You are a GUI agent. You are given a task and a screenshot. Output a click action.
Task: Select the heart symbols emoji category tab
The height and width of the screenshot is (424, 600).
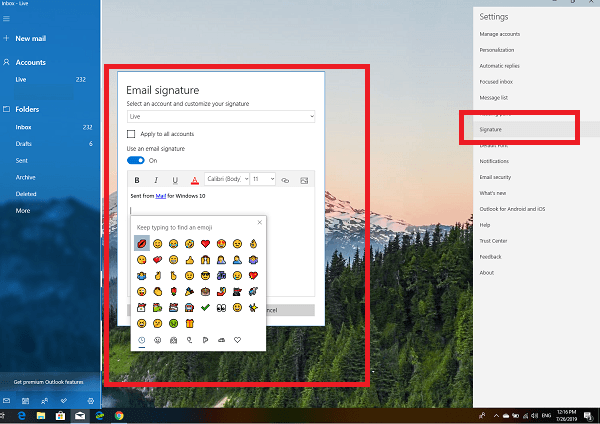coord(237,340)
